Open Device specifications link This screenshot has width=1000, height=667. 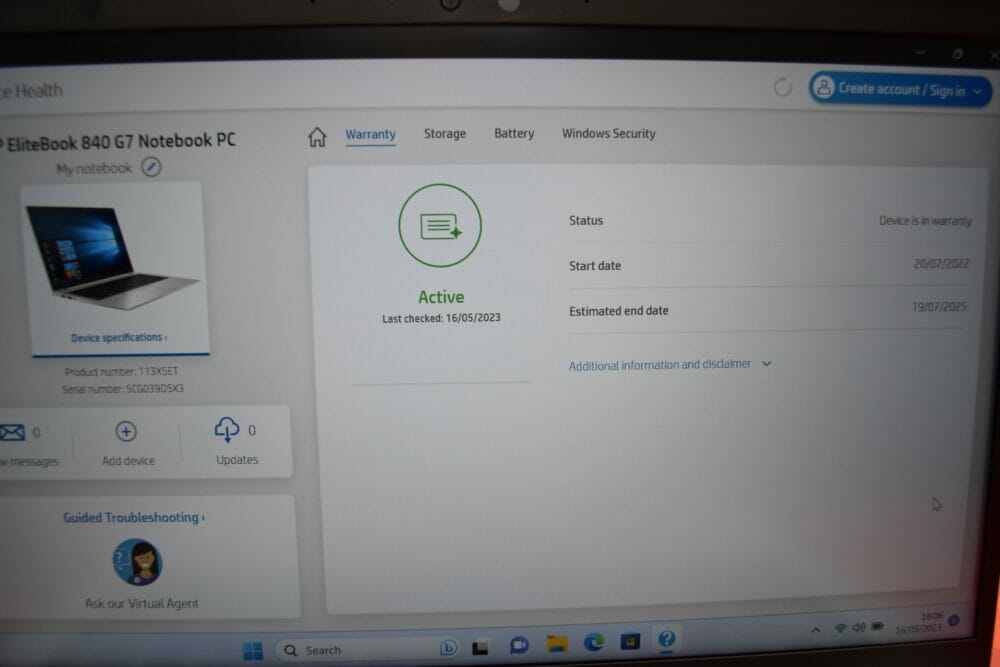coord(119,337)
